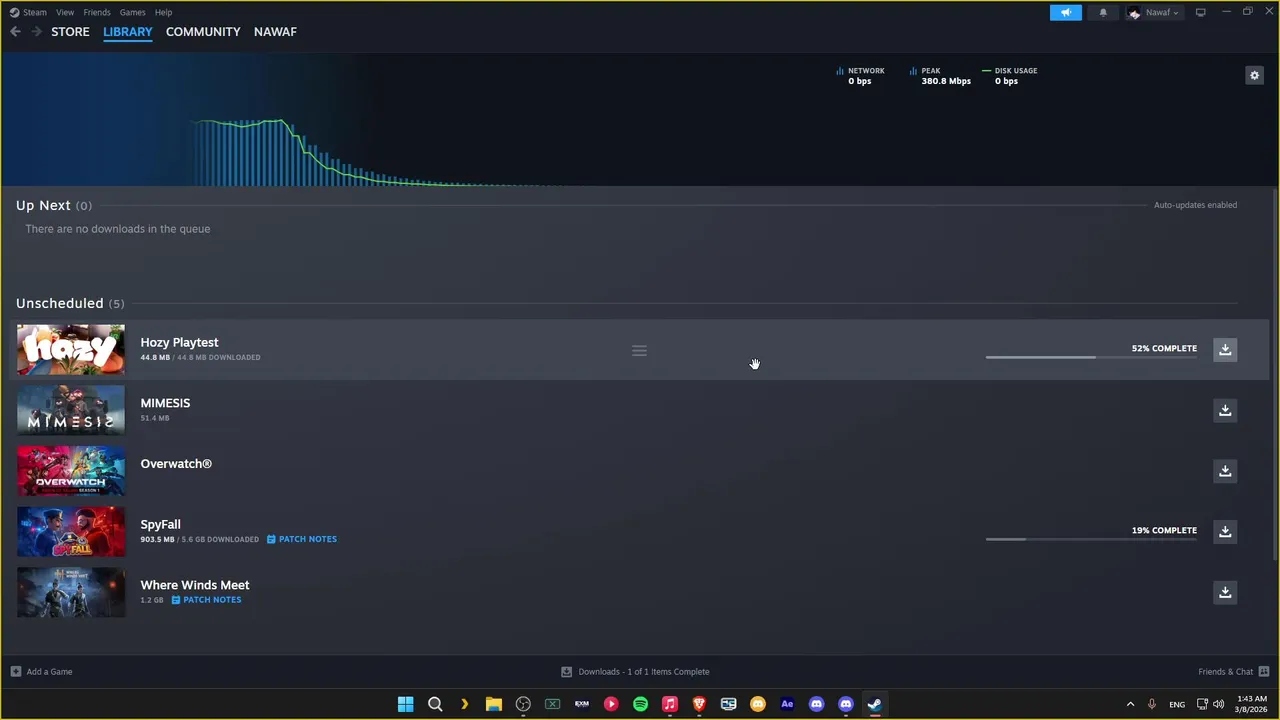Start download for Hozy Playtest
Viewport: 1280px width, 720px height.
(1225, 349)
